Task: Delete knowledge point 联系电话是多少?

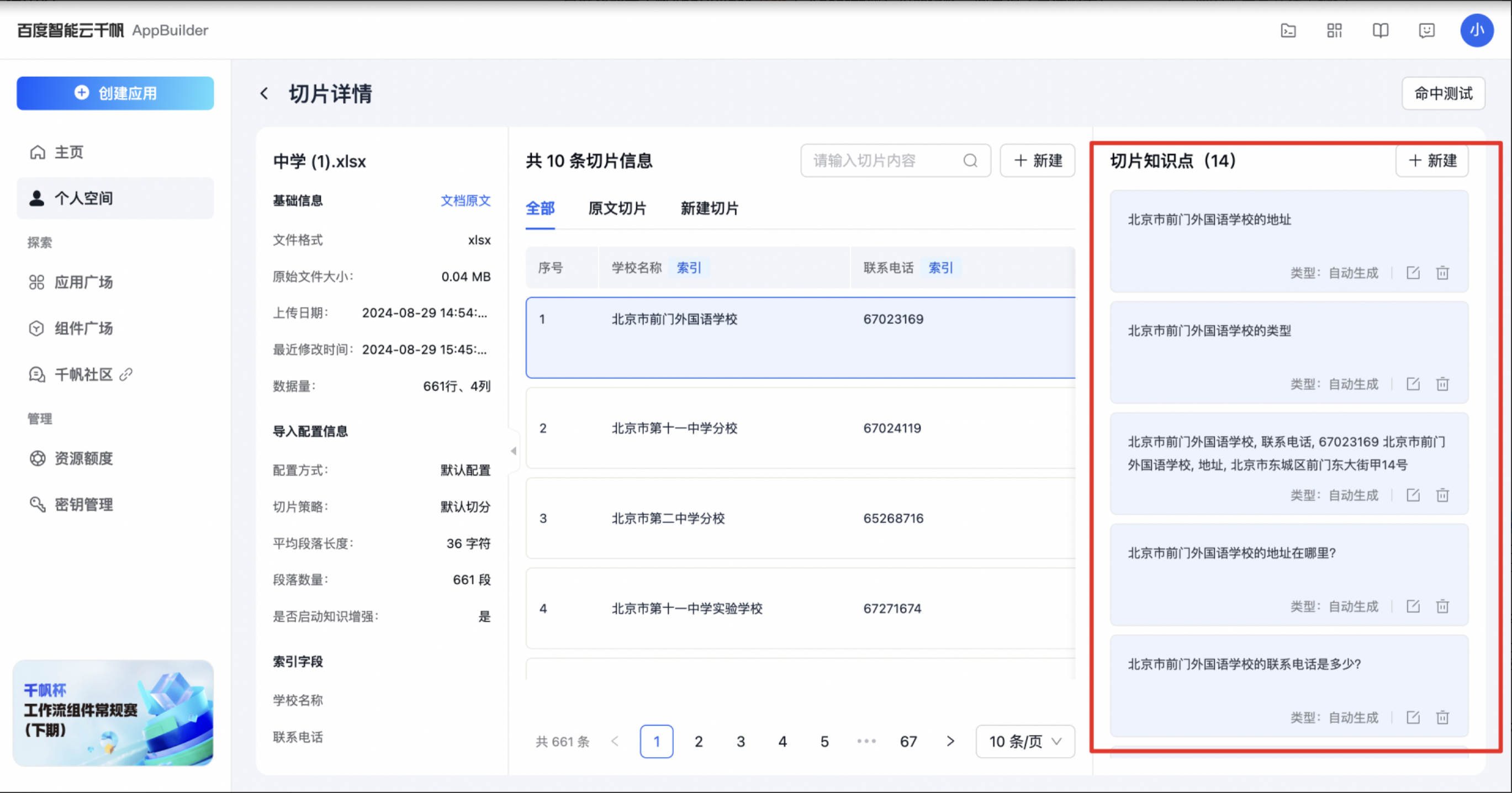Action: pos(1443,717)
